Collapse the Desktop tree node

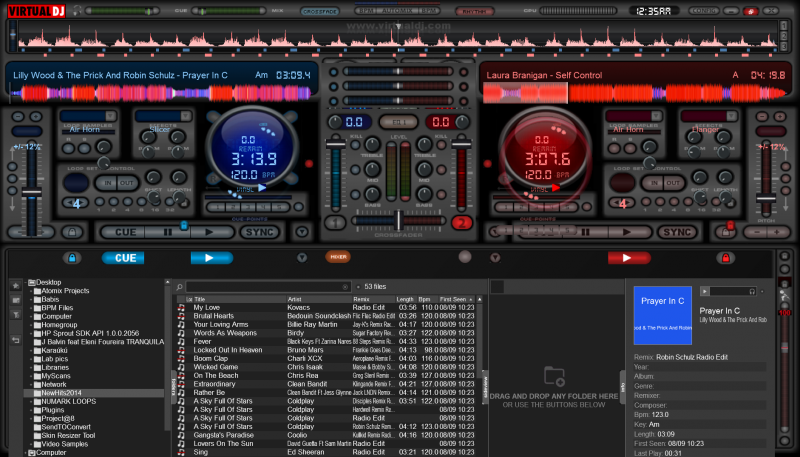click(27, 282)
